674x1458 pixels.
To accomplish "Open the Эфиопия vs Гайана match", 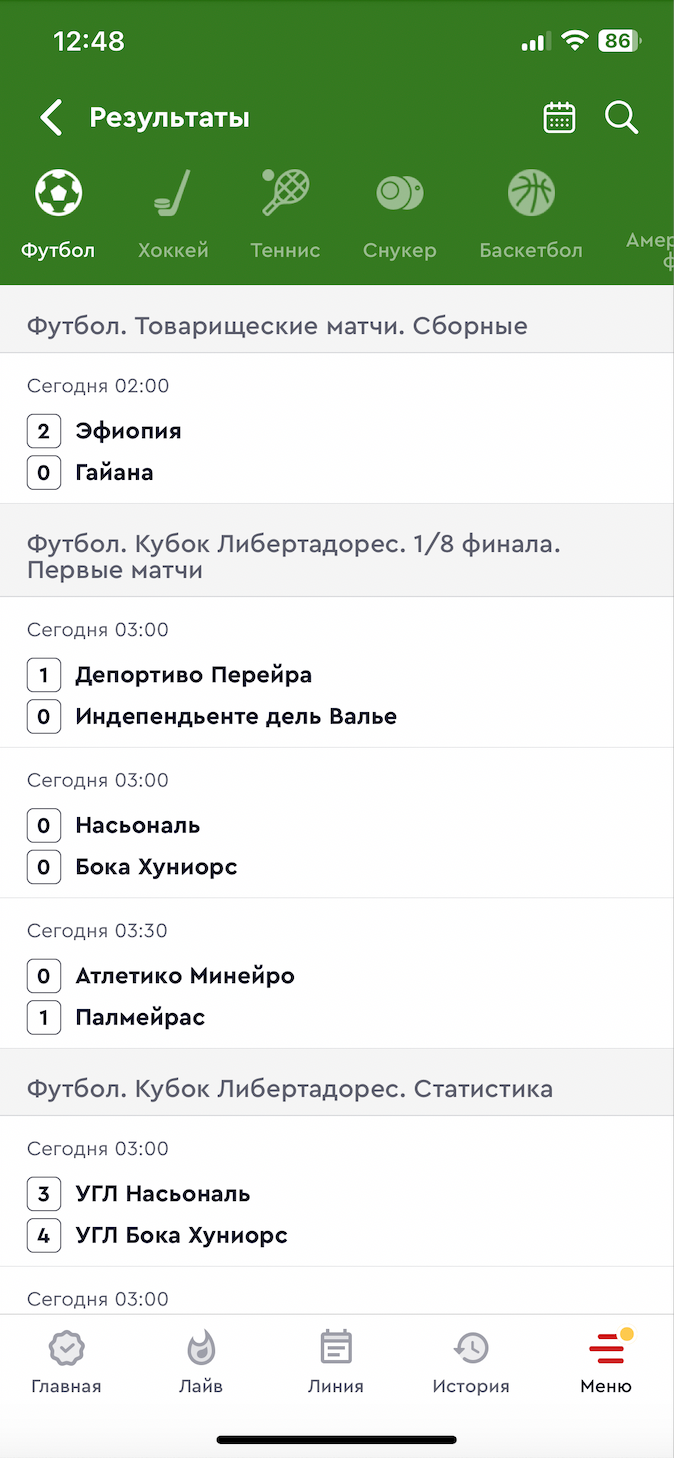I will [336, 430].
